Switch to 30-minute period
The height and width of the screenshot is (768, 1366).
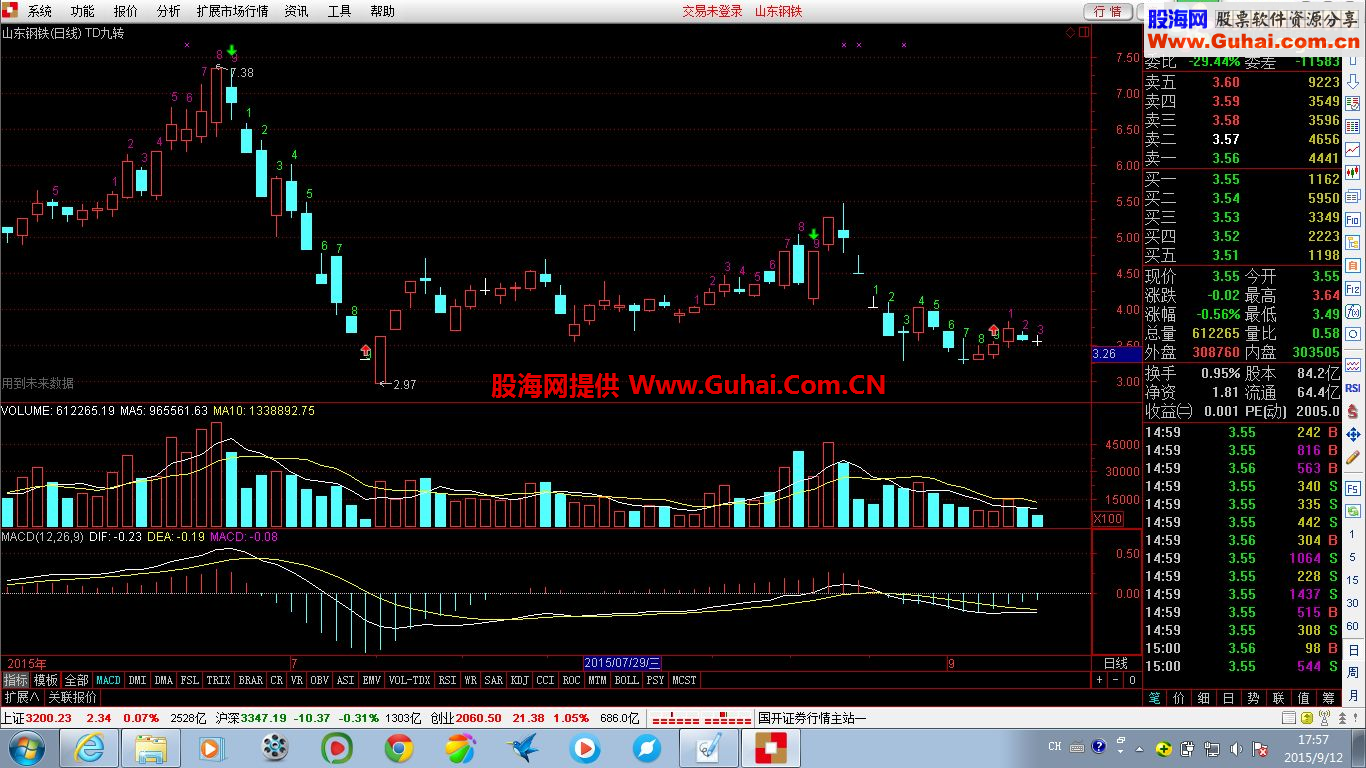[x=1352, y=602]
